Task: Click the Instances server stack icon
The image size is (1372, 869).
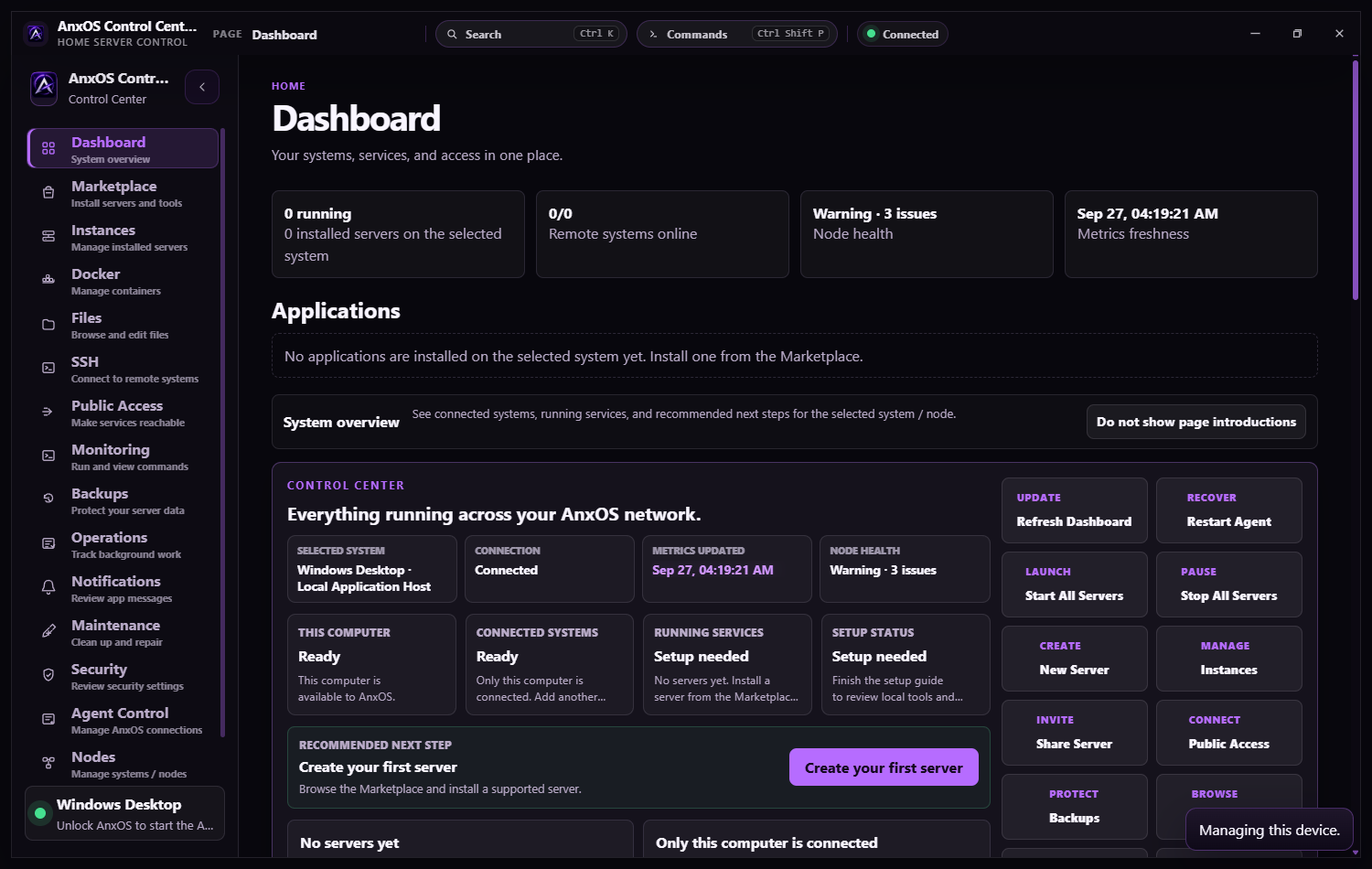Action: click(48, 236)
